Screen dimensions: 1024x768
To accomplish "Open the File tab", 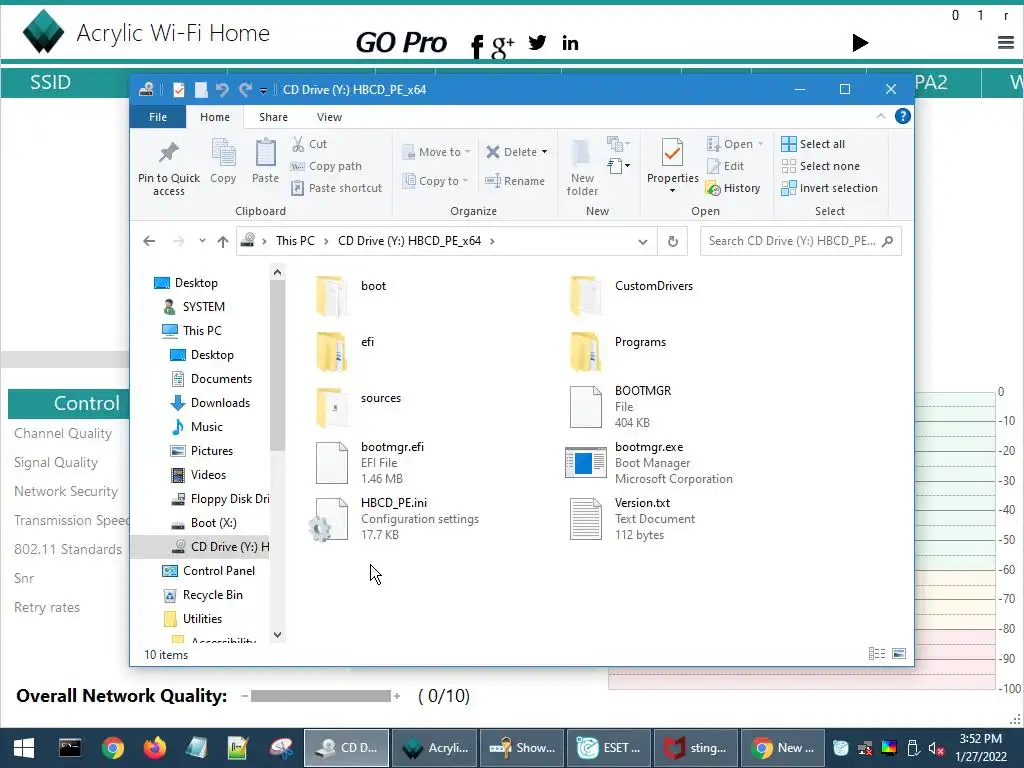I will click(x=158, y=117).
